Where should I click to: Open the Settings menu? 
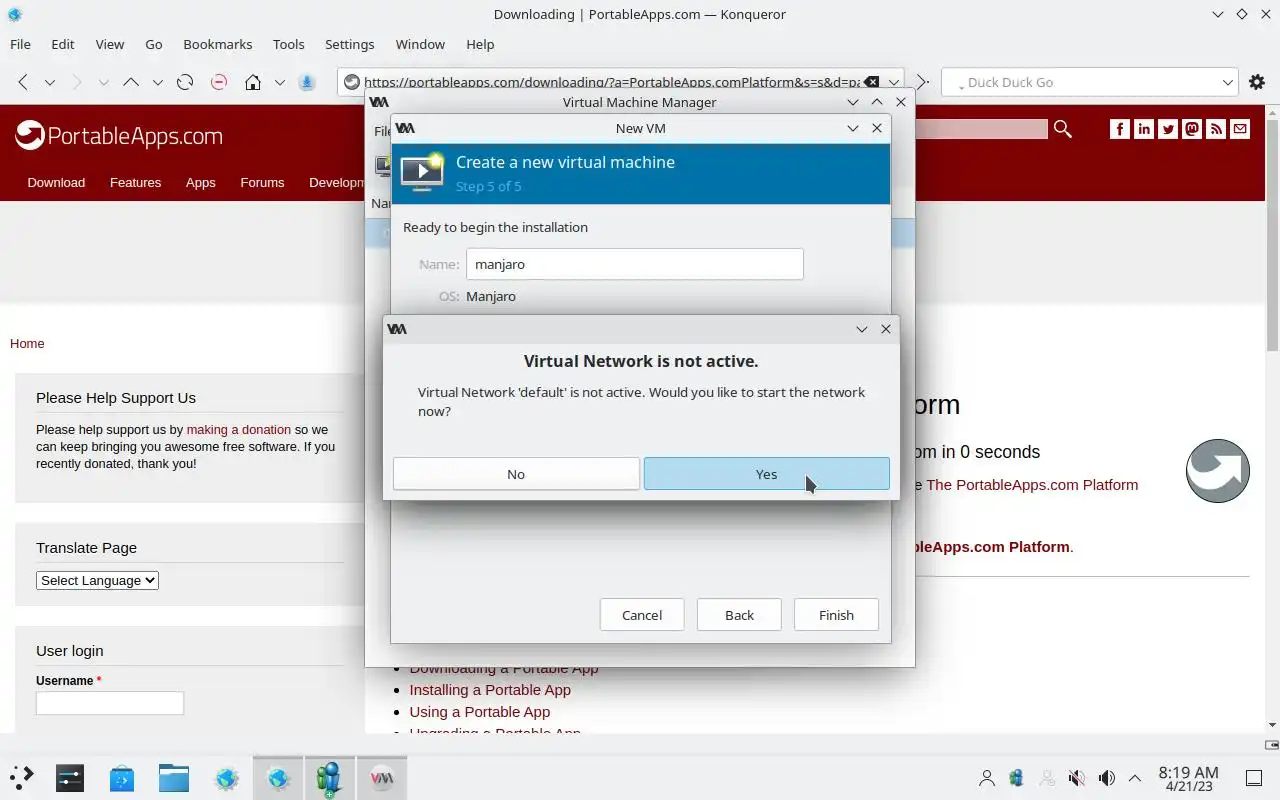(350, 44)
